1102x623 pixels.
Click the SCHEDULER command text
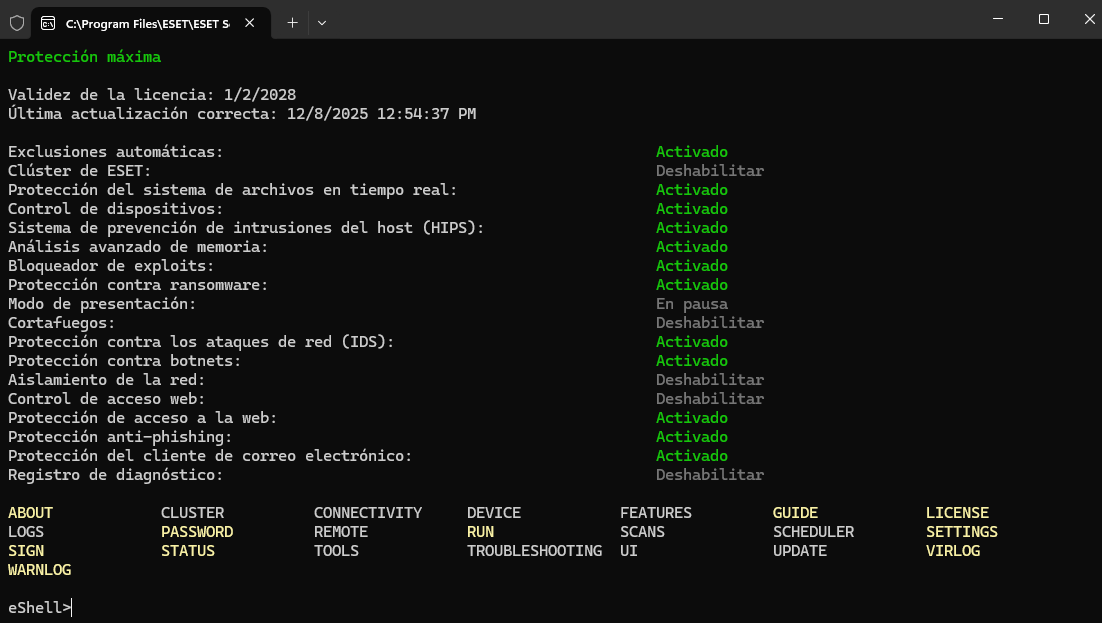813,532
